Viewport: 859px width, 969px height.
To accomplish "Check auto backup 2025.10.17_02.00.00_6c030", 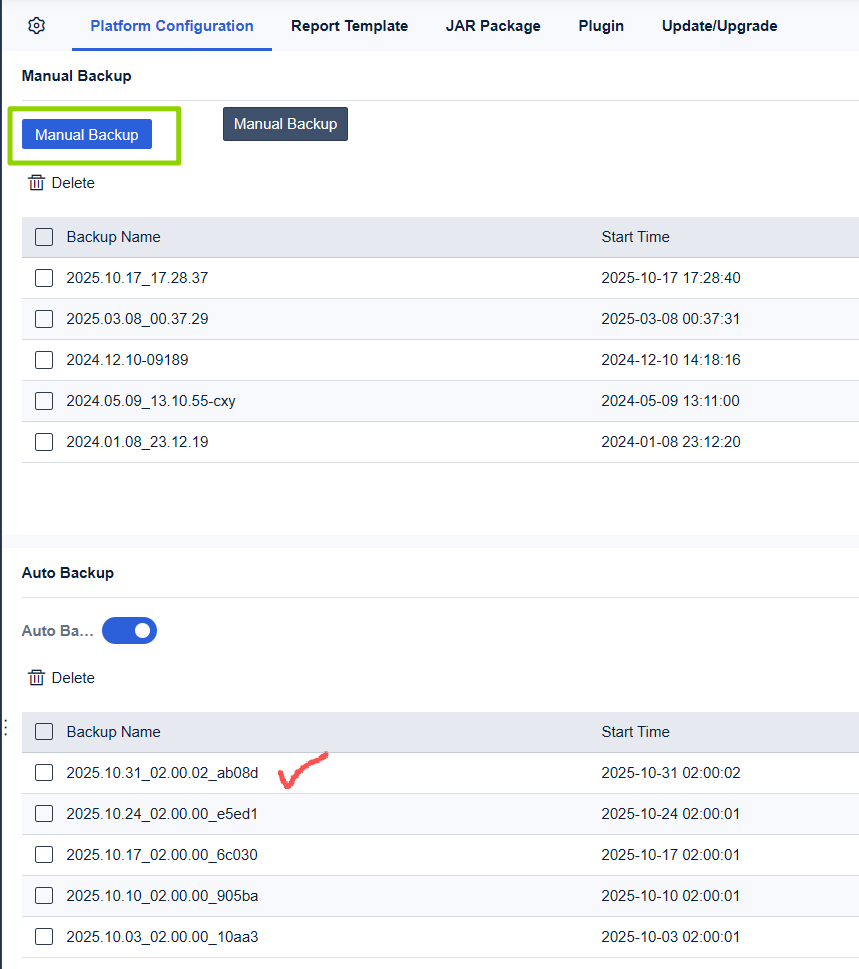I will pos(44,855).
